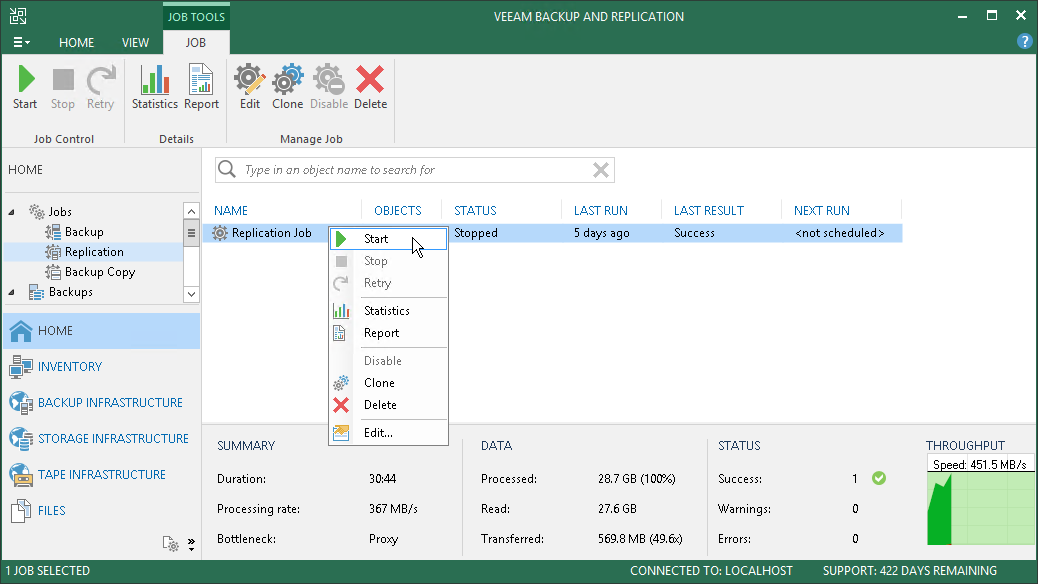Click the JOB TOOLS contextual tab header
The height and width of the screenshot is (584, 1038).
(x=196, y=17)
